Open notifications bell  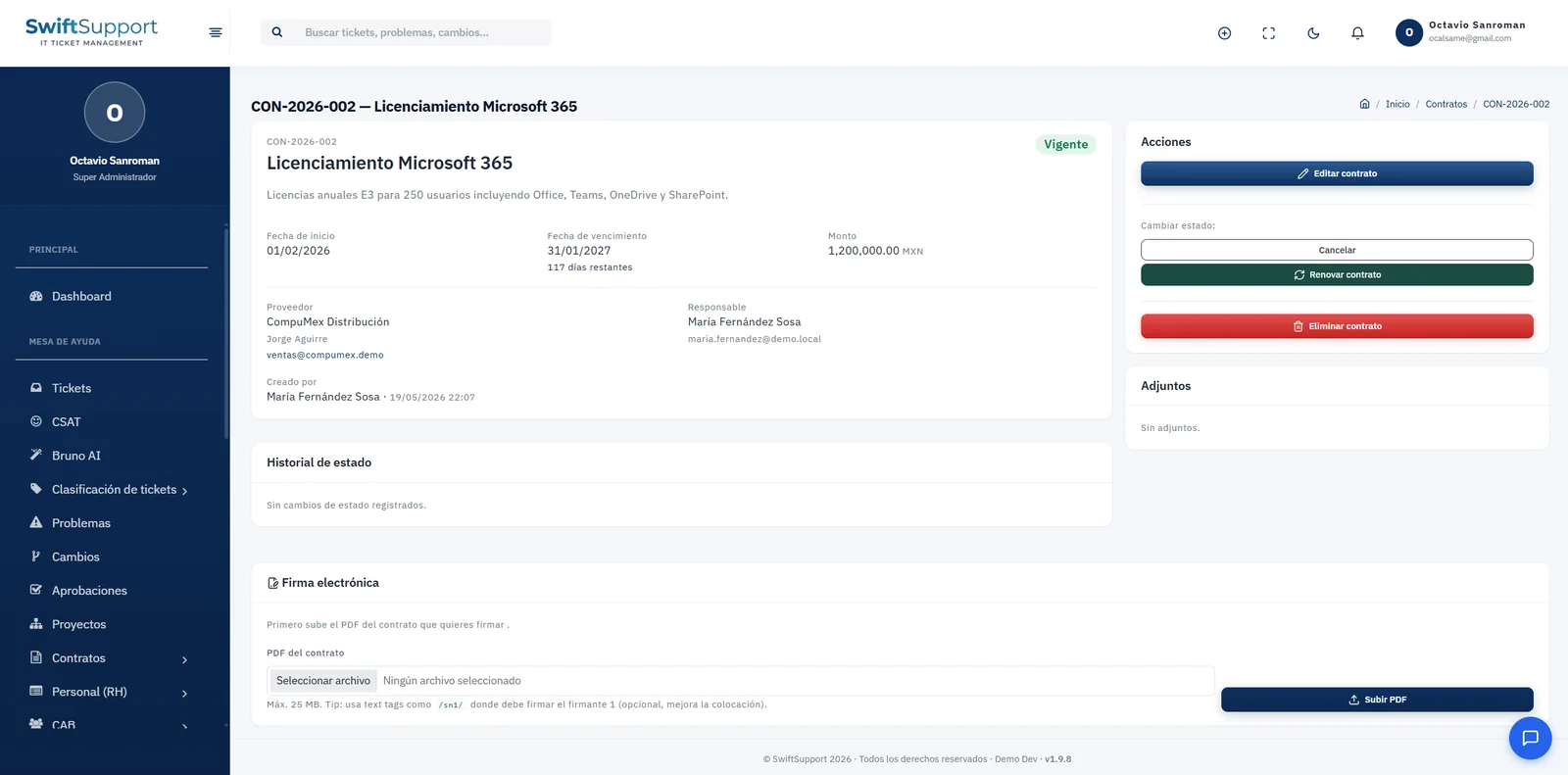click(x=1357, y=33)
